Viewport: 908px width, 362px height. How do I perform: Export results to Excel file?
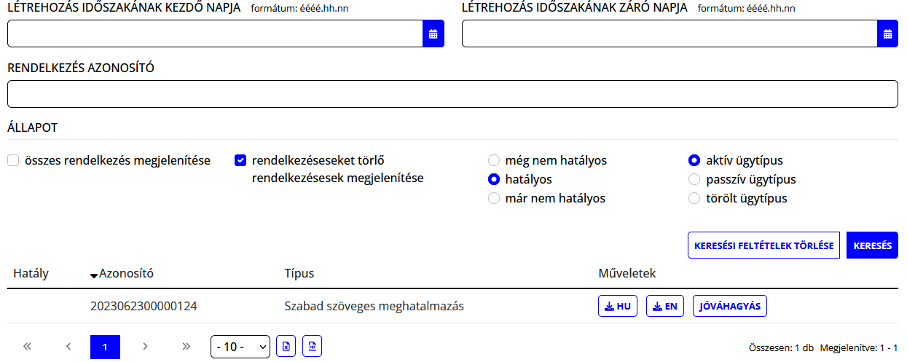pos(286,346)
